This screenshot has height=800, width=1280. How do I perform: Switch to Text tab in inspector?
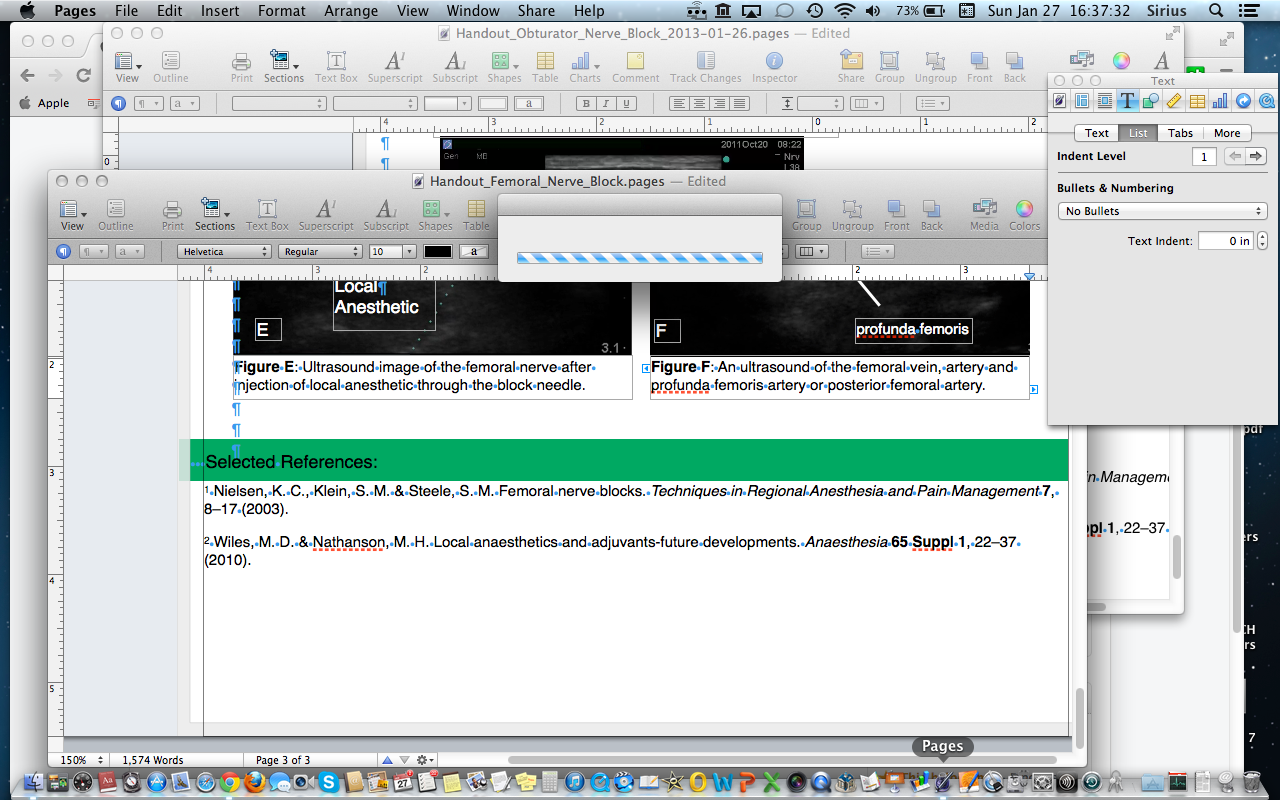point(1097,133)
